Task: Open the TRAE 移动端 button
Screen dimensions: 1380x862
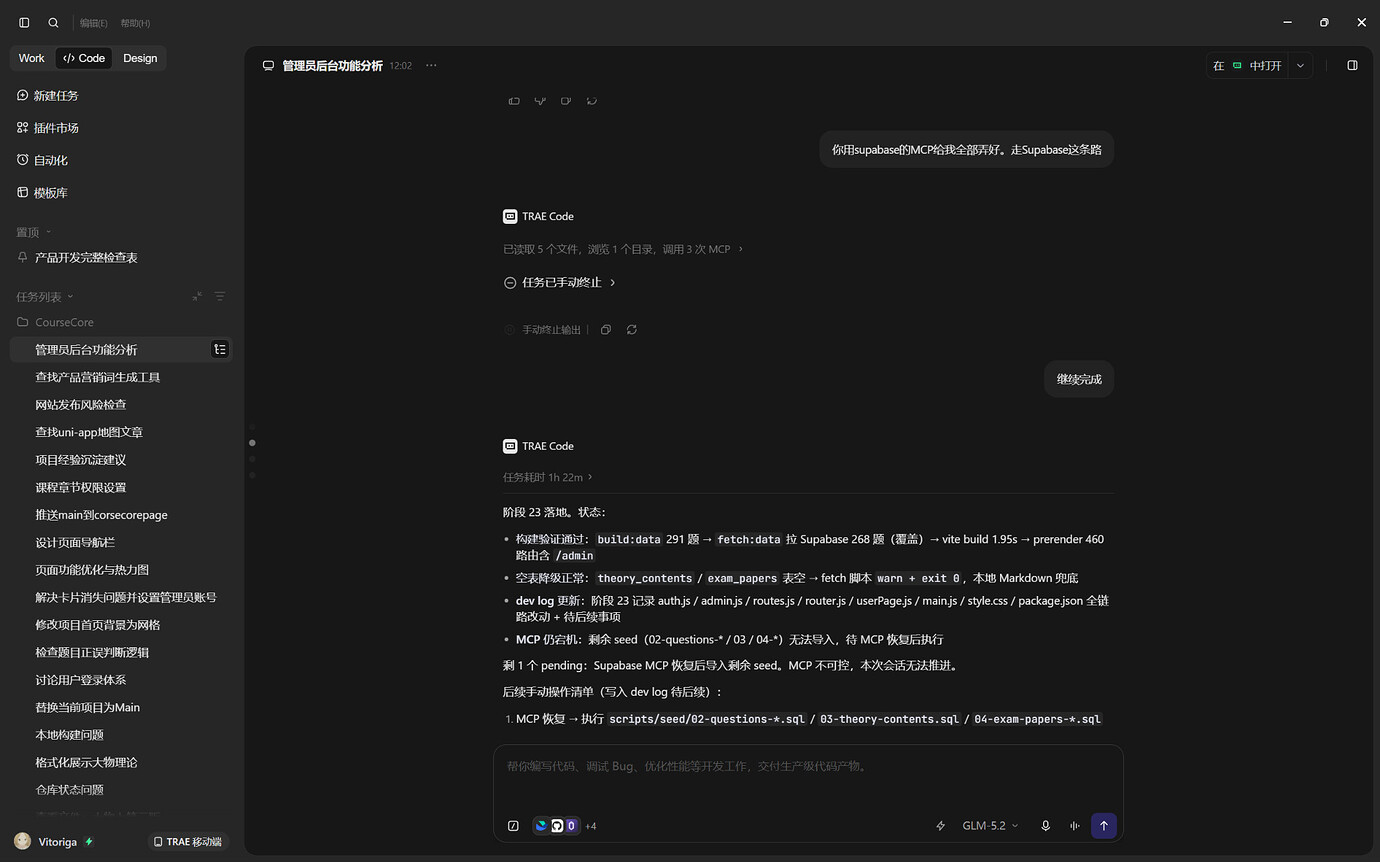Action: [188, 842]
